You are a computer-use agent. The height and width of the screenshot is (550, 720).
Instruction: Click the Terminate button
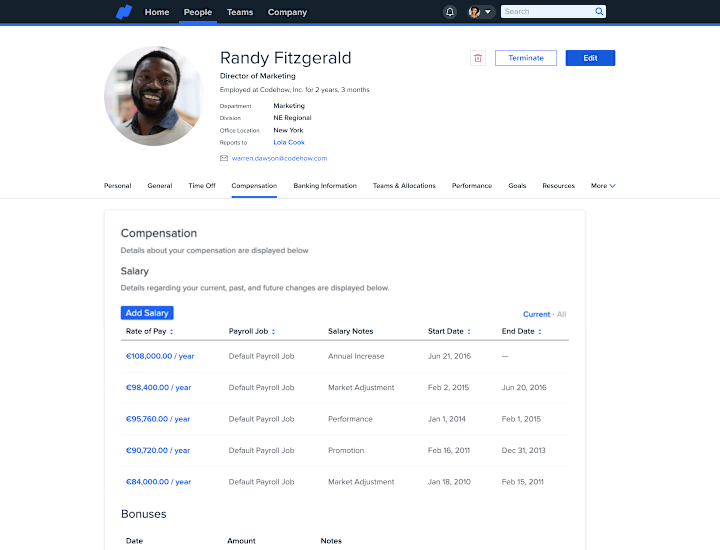tap(526, 58)
